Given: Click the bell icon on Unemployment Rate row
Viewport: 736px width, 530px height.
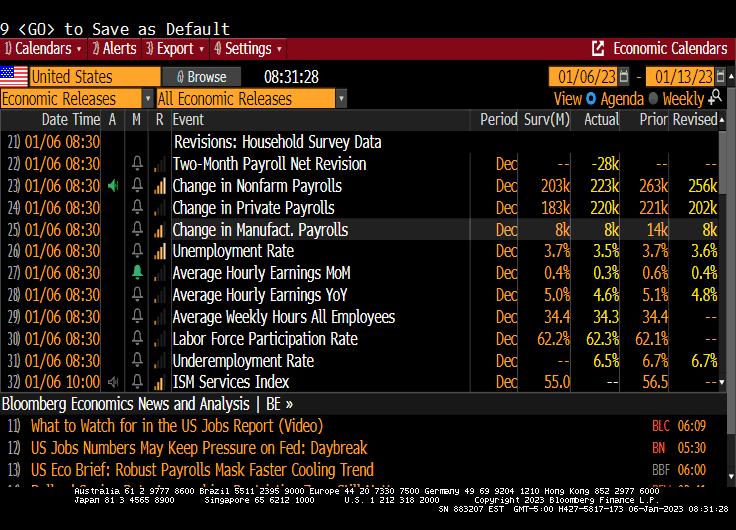Looking at the screenshot, I should [137, 251].
